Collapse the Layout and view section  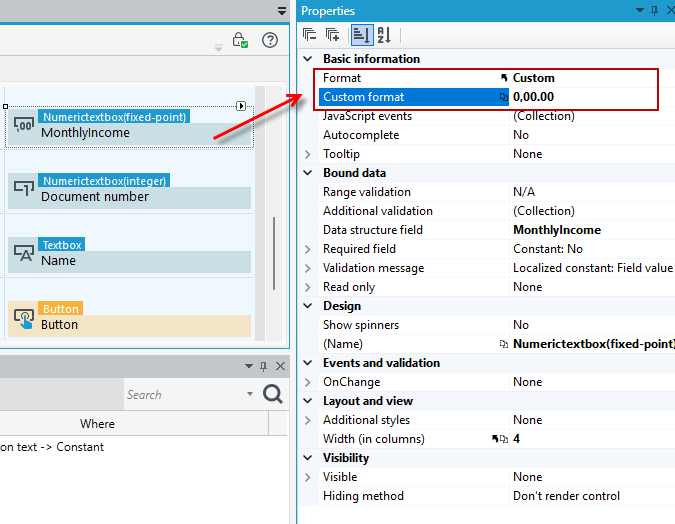coord(308,401)
